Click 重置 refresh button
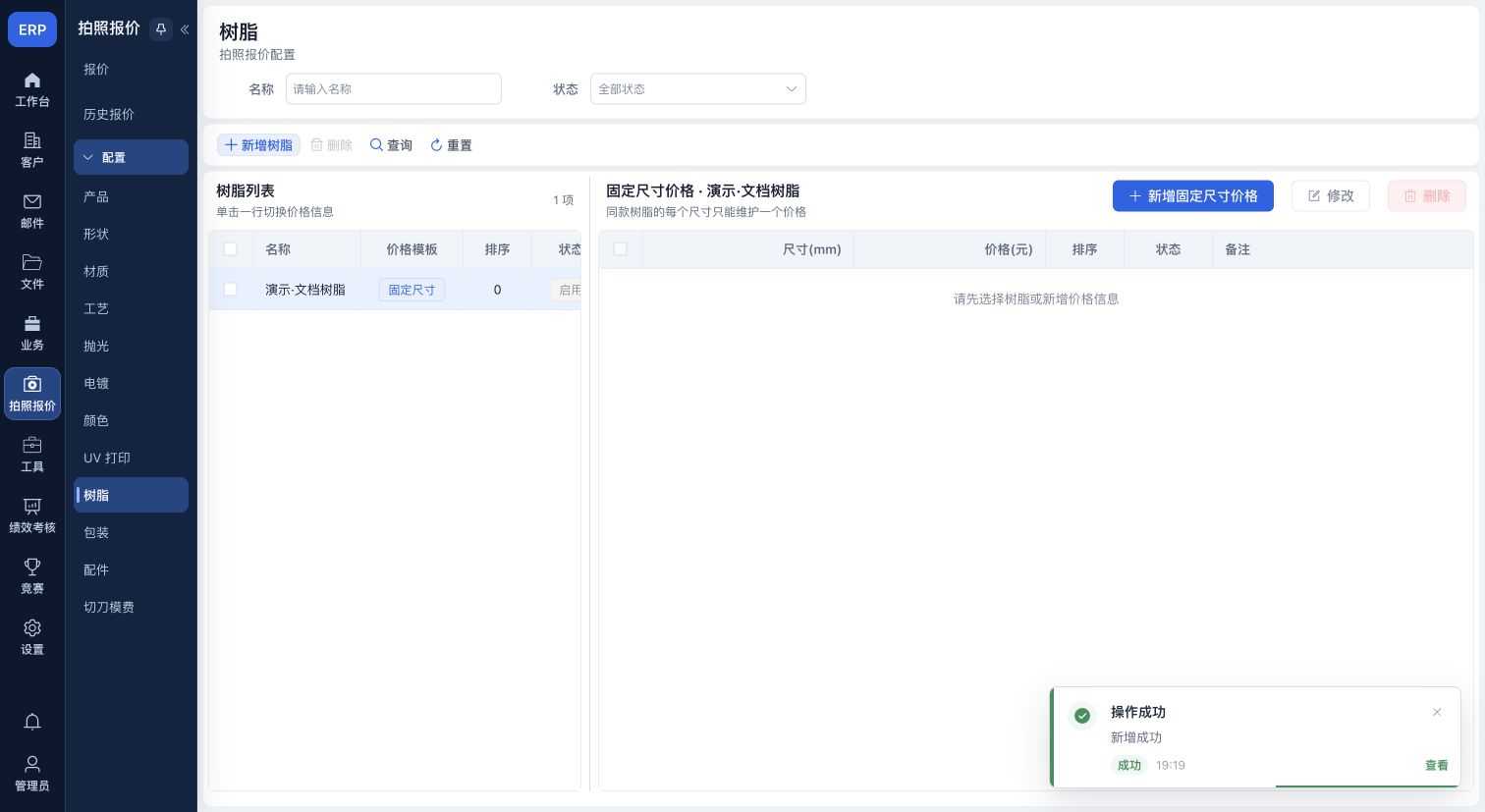The image size is (1485, 812). tap(451, 145)
